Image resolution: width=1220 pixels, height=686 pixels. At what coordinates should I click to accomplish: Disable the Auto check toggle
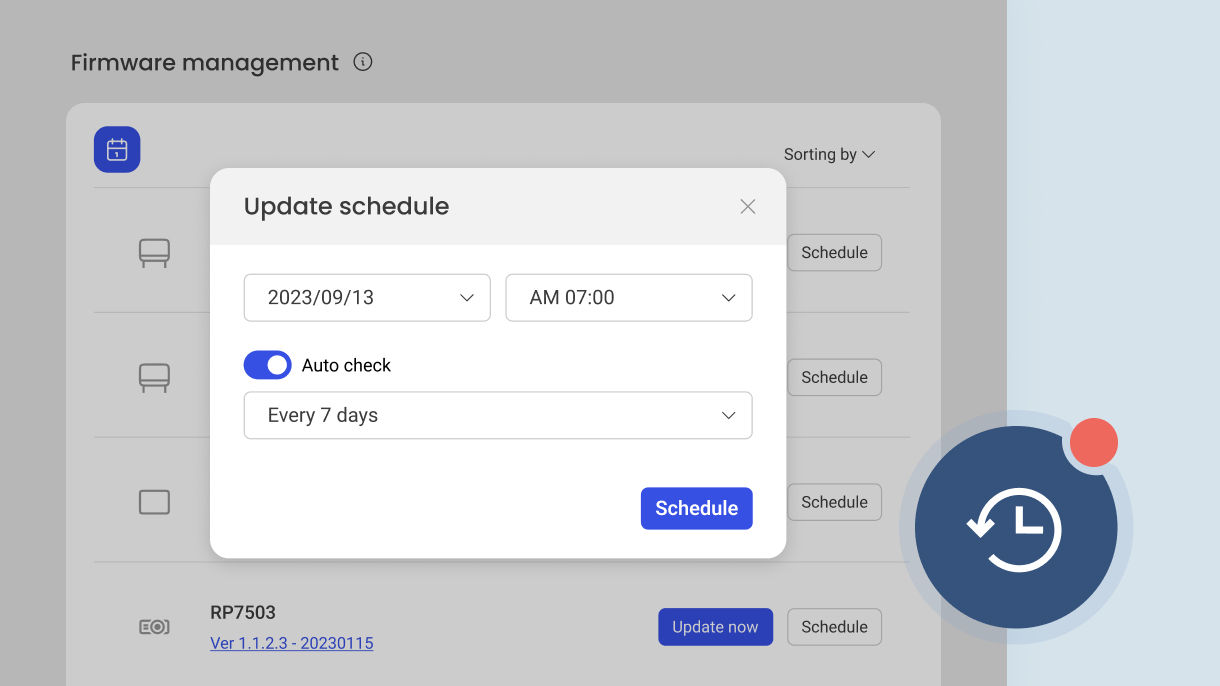pos(267,365)
